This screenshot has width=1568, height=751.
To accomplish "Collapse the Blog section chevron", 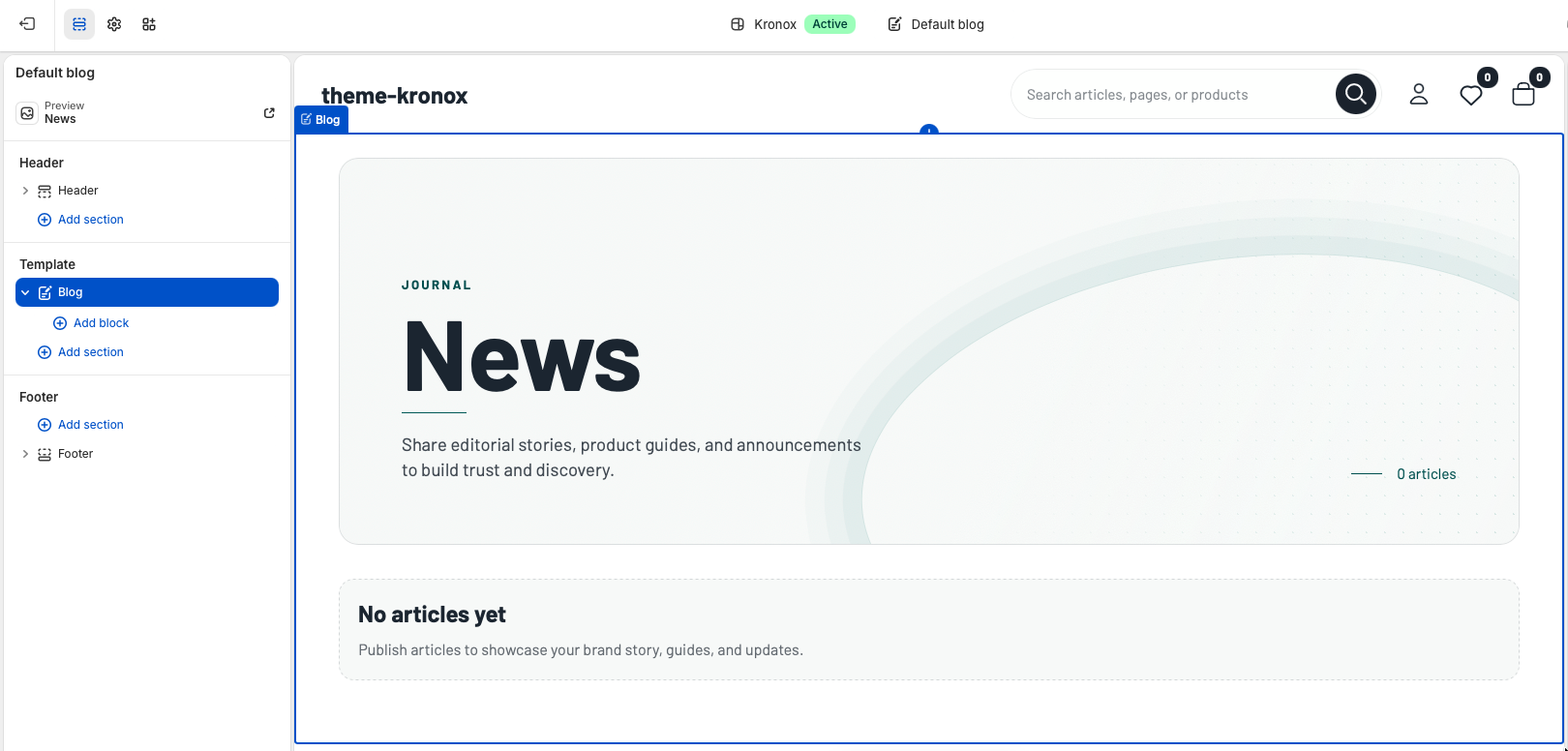I will click(x=25, y=292).
